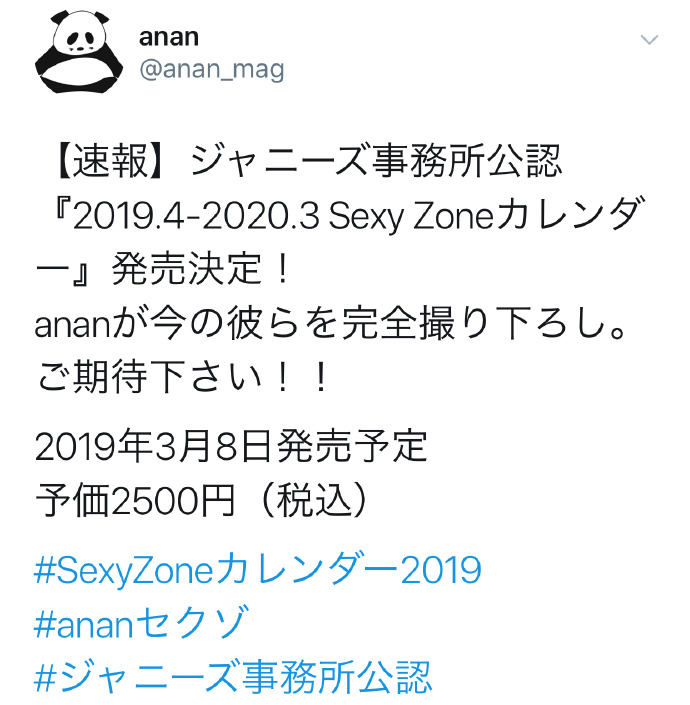Click the ジャニーズ事務所公認 headline text
The image size is (690, 705).
(x=377, y=161)
